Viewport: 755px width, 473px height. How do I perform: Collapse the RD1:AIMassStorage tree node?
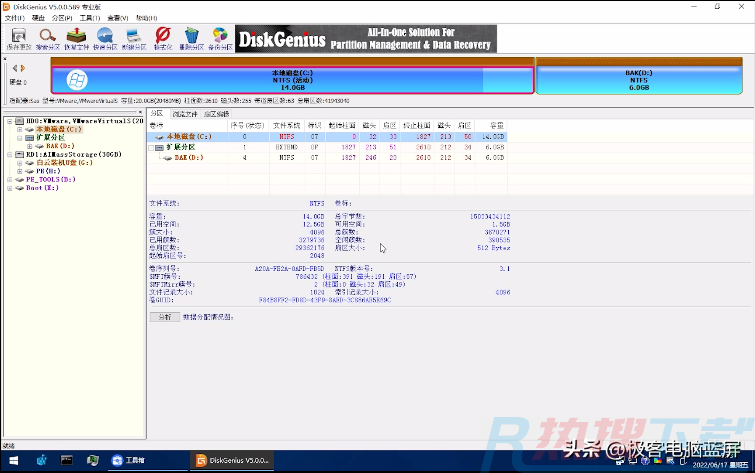tap(10, 154)
